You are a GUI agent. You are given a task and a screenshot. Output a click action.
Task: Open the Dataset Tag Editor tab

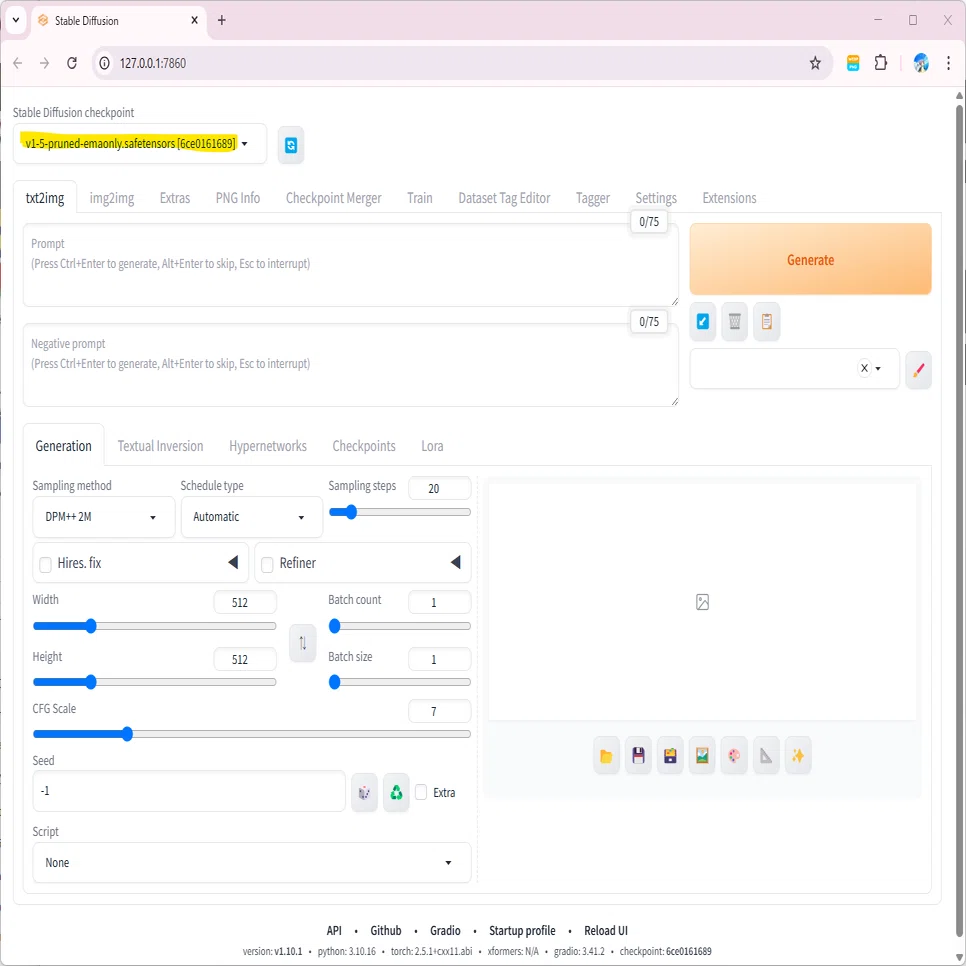[504, 198]
